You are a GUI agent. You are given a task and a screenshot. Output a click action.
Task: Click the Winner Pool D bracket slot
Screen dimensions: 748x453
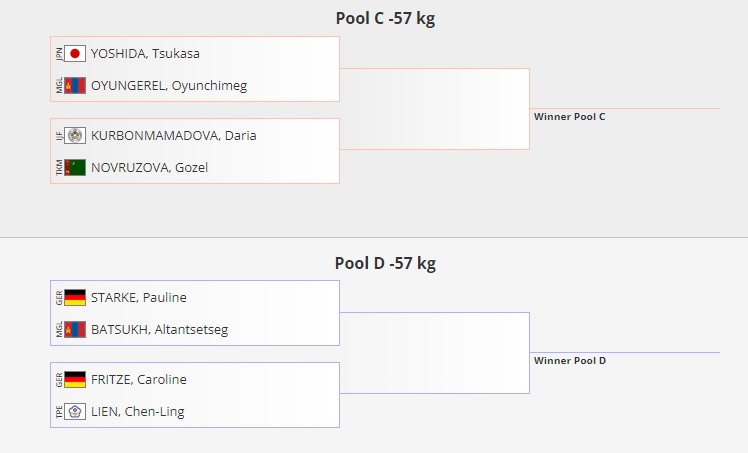point(570,361)
